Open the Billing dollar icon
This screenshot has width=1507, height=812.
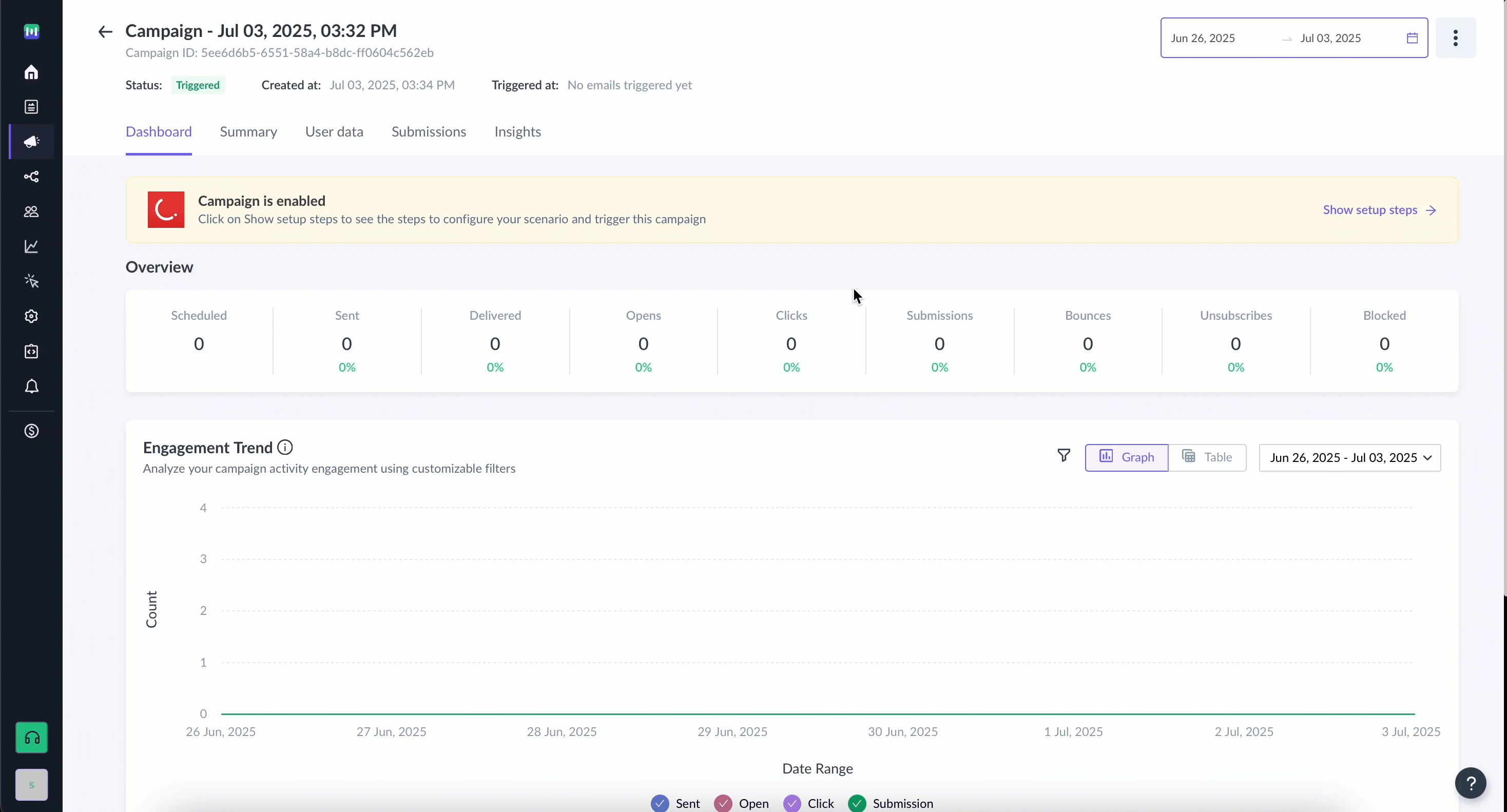point(31,431)
